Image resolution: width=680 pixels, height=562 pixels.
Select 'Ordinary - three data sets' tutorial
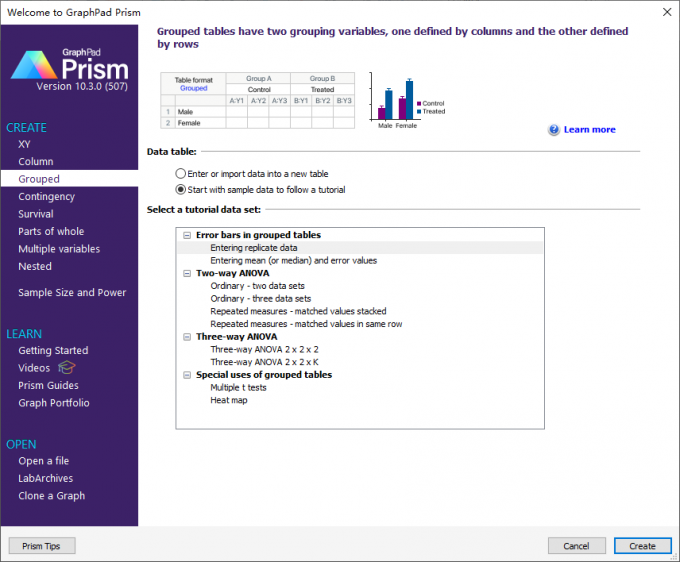tap(261, 299)
